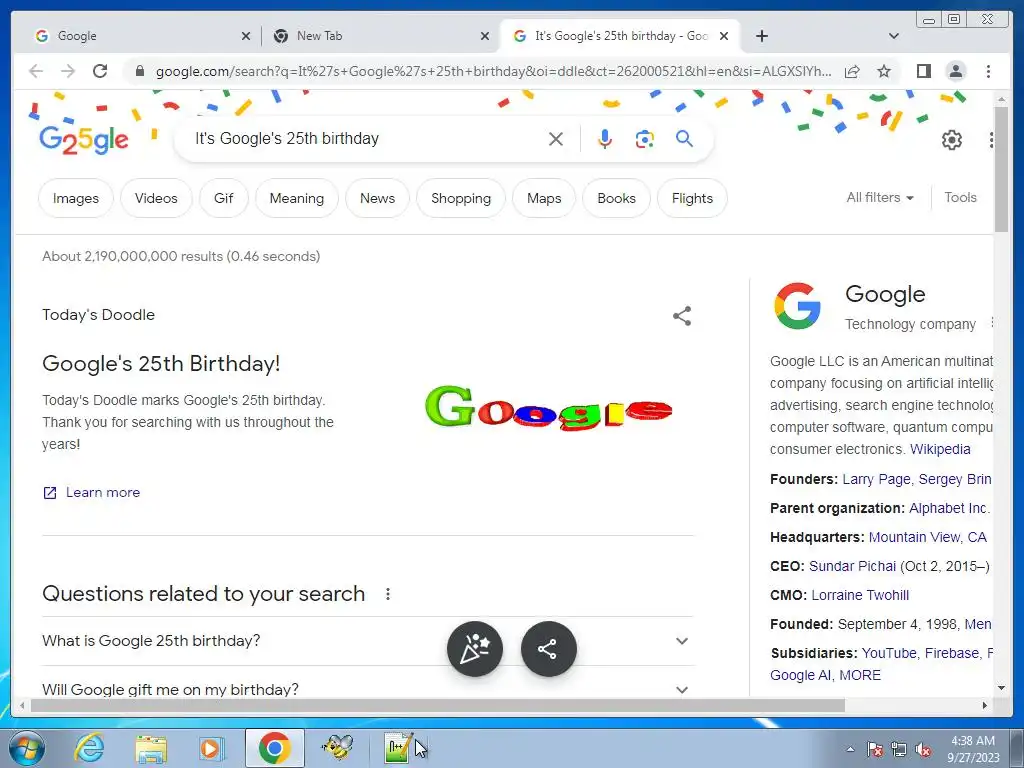The image size is (1024, 768).
Task: Open Chrome side panel
Action: coord(923,71)
